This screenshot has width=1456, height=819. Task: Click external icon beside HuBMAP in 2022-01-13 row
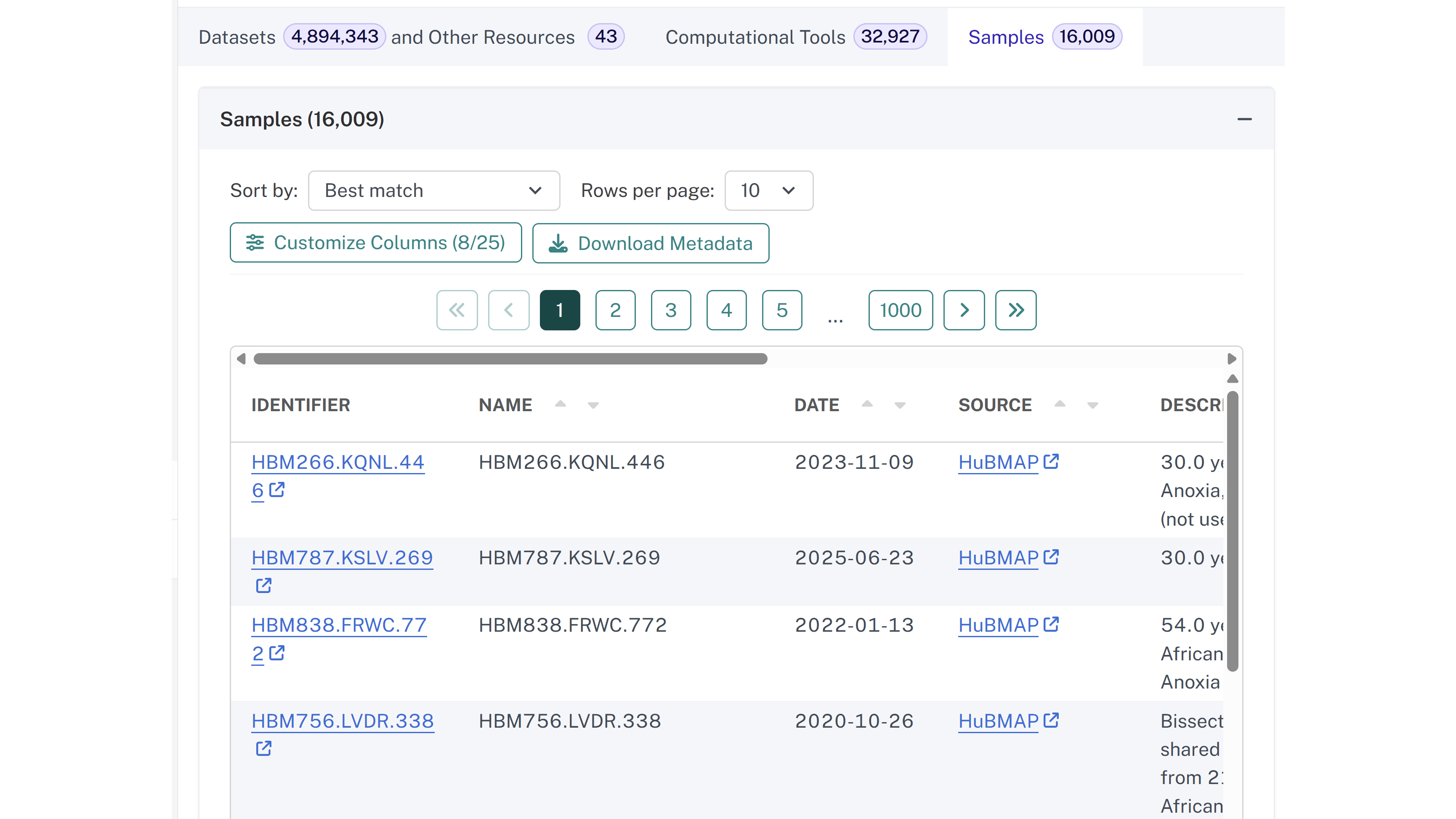coord(1051,624)
